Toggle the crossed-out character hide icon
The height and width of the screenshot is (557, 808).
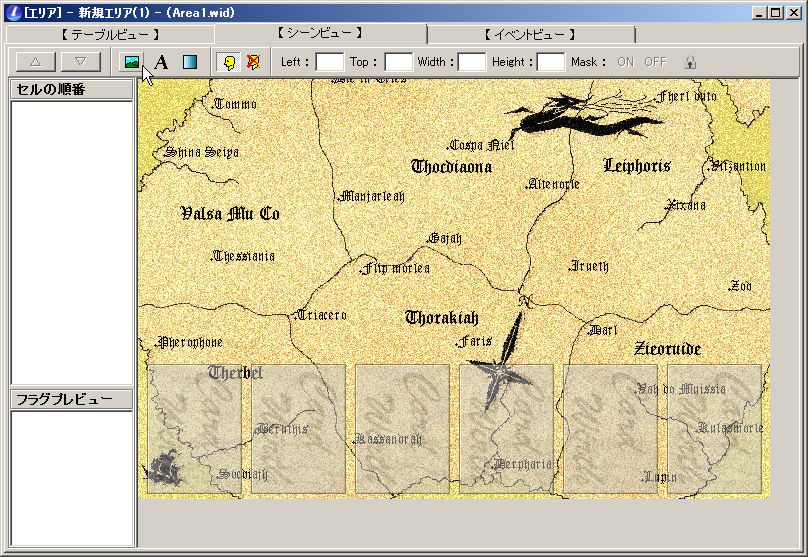(x=253, y=62)
